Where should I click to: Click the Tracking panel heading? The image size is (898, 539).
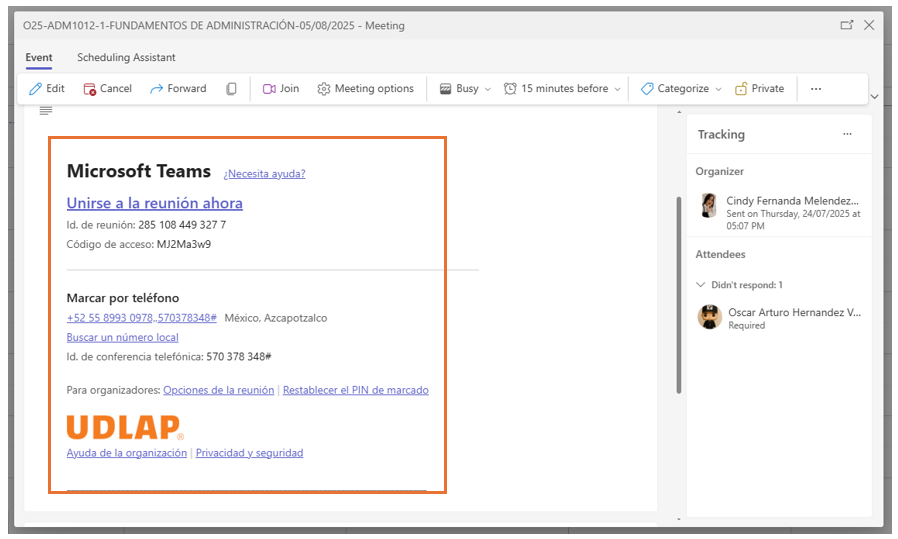(x=721, y=135)
